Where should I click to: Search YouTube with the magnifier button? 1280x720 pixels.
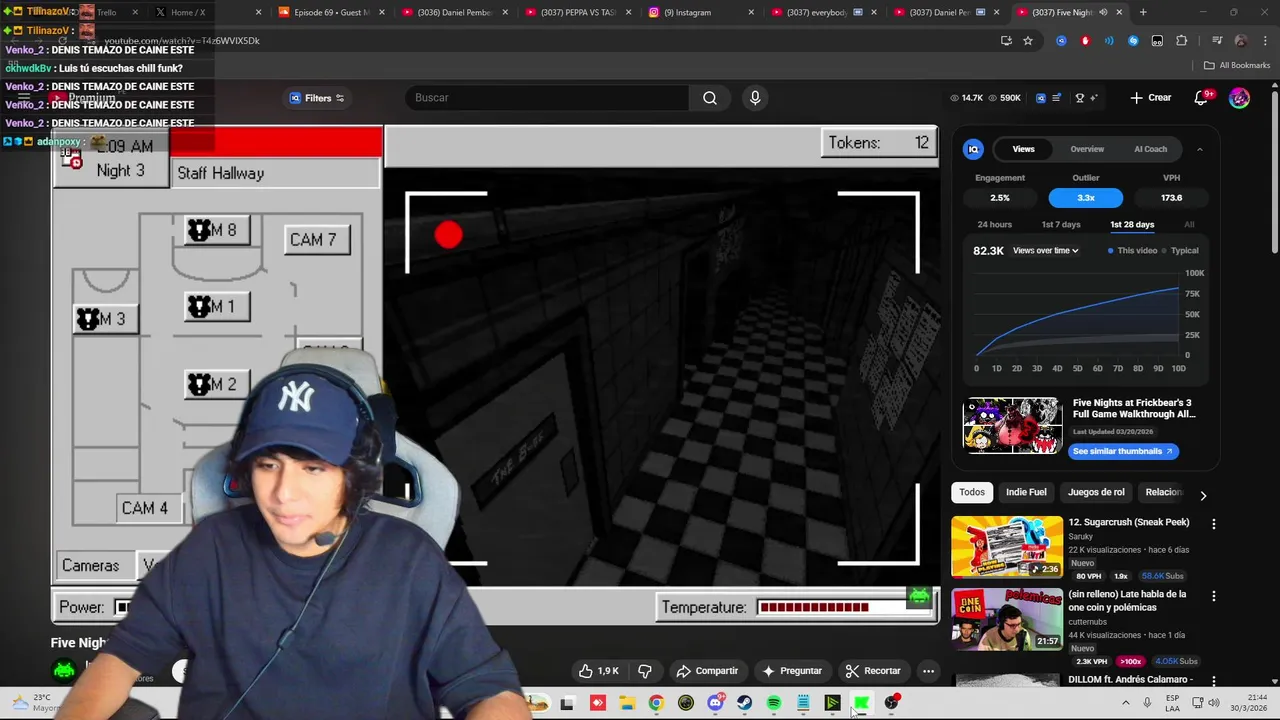click(710, 98)
